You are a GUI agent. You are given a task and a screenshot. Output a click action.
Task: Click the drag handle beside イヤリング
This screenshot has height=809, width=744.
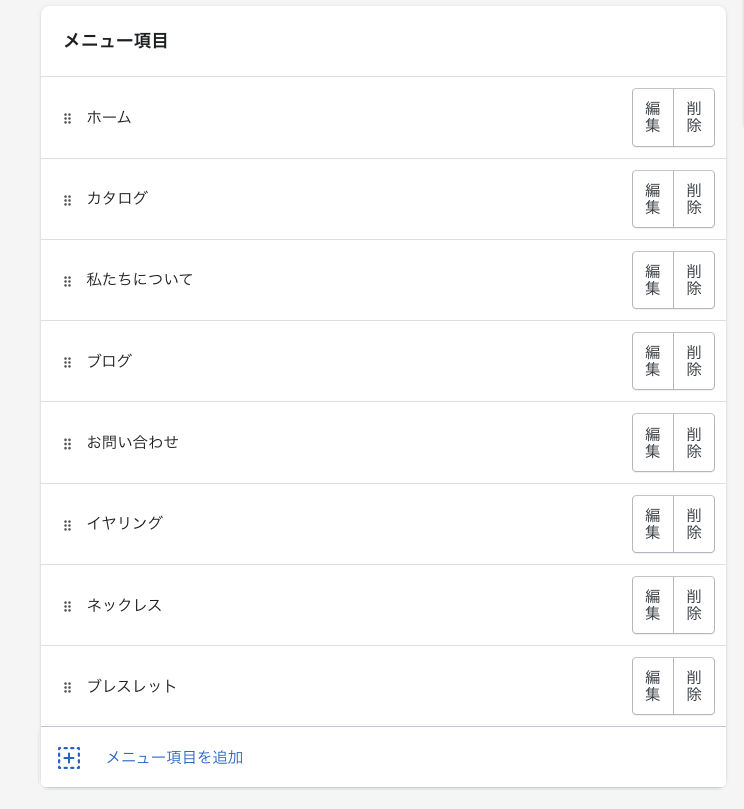click(x=68, y=525)
